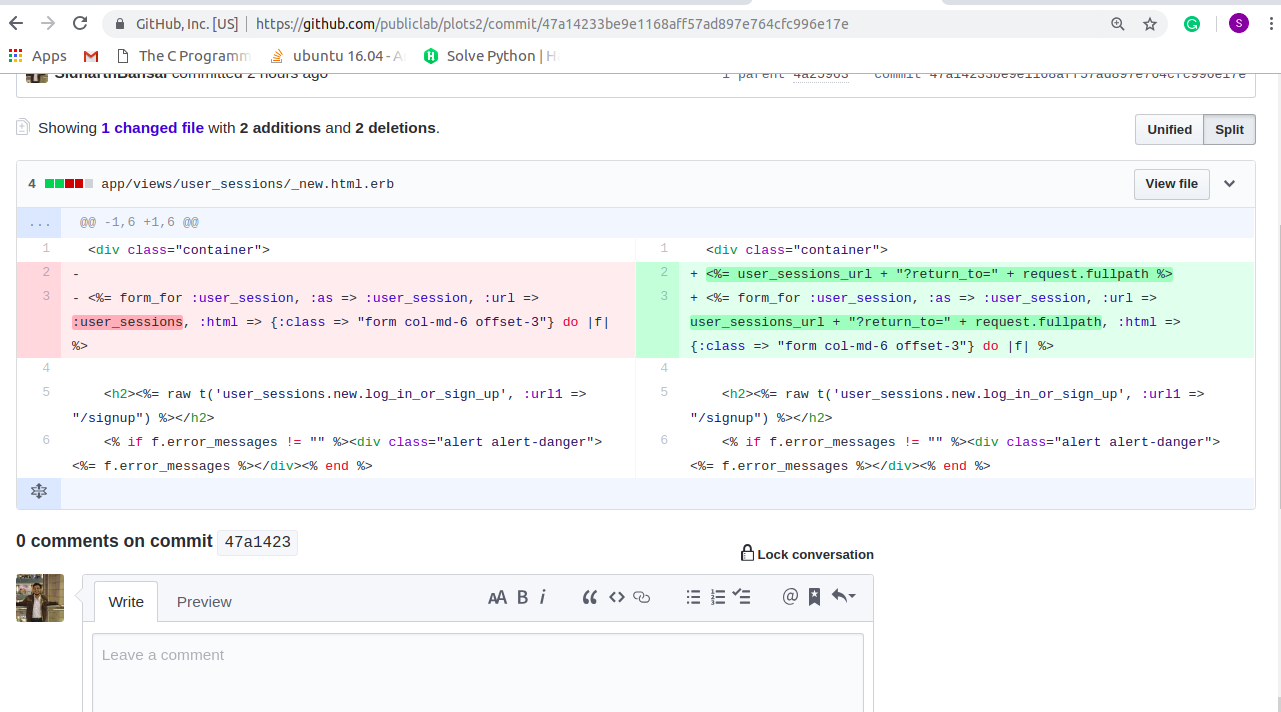
Task: Mention a user with the @ icon
Action: coord(789,596)
